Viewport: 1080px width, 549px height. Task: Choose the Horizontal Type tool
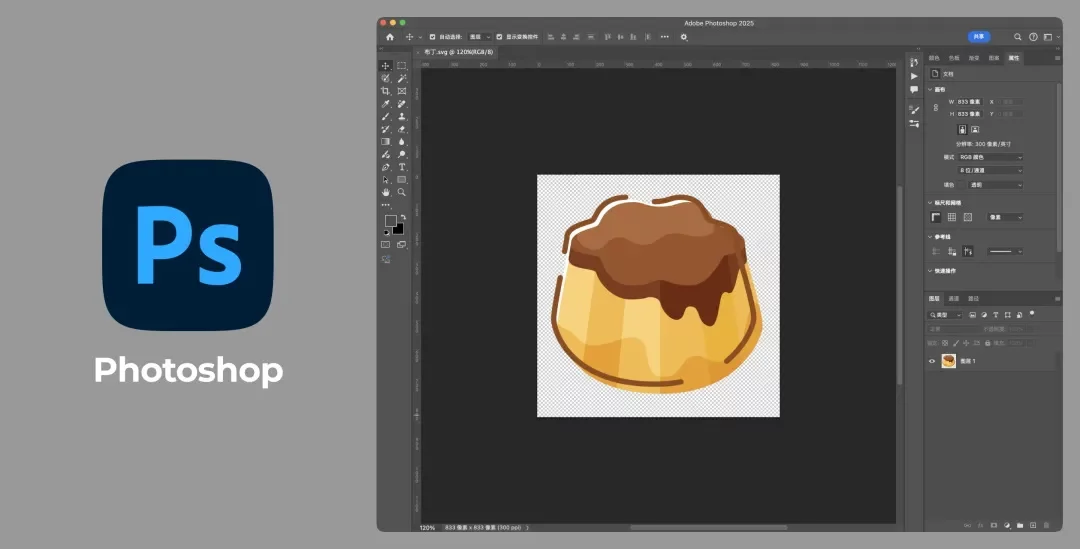coord(402,167)
